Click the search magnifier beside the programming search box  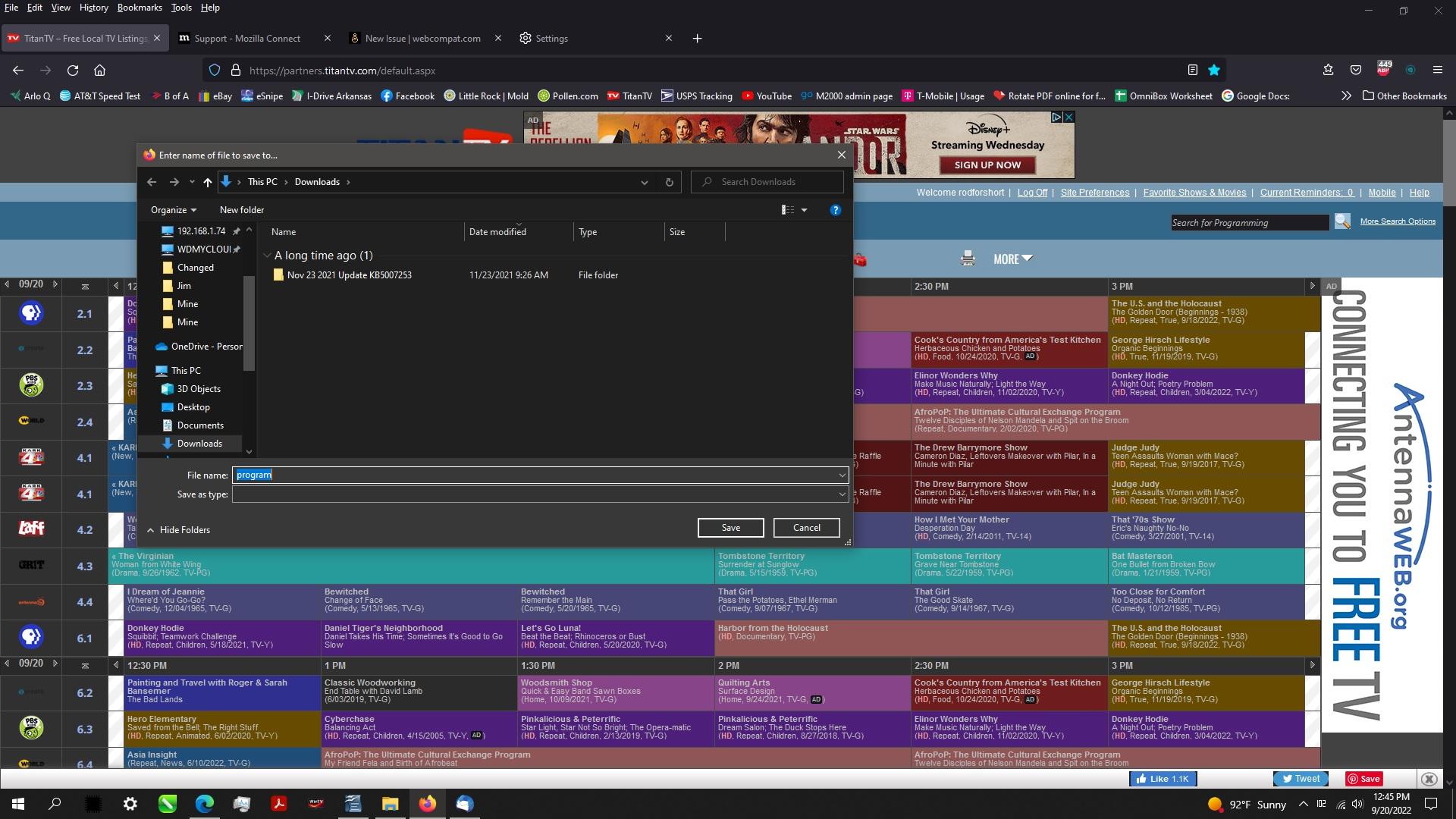[x=1341, y=221]
